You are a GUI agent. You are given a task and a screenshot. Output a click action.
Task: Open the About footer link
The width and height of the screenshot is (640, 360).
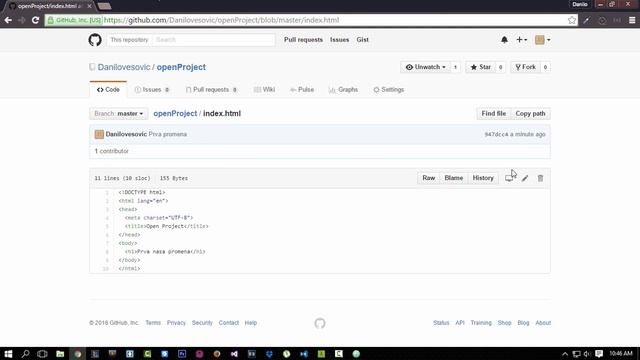(x=543, y=323)
